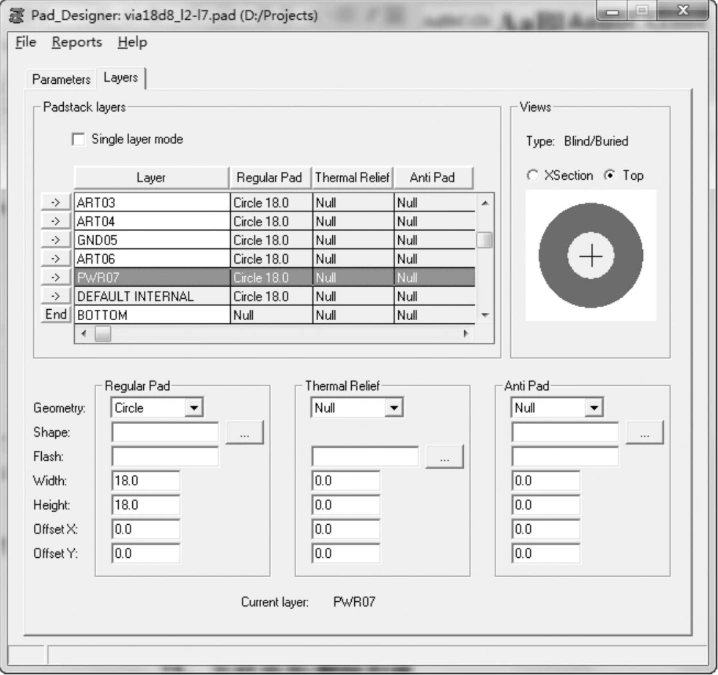Click the Layer column header
The width and height of the screenshot is (718, 675).
pyautogui.click(x=151, y=177)
